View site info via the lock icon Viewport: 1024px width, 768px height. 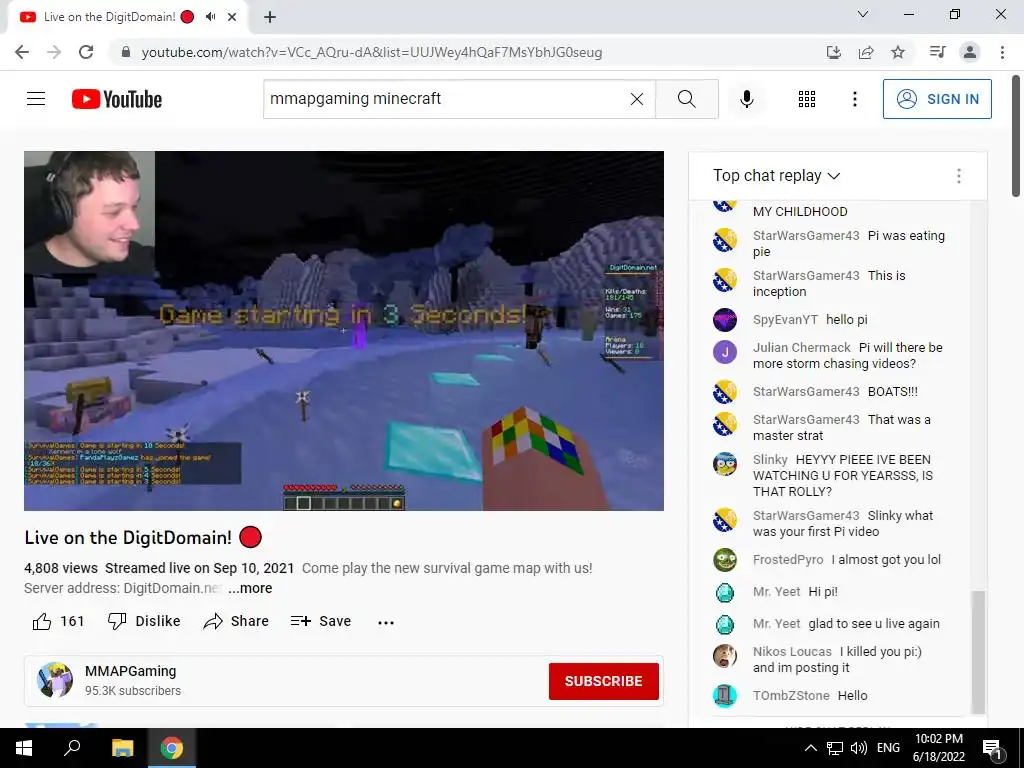[x=126, y=52]
